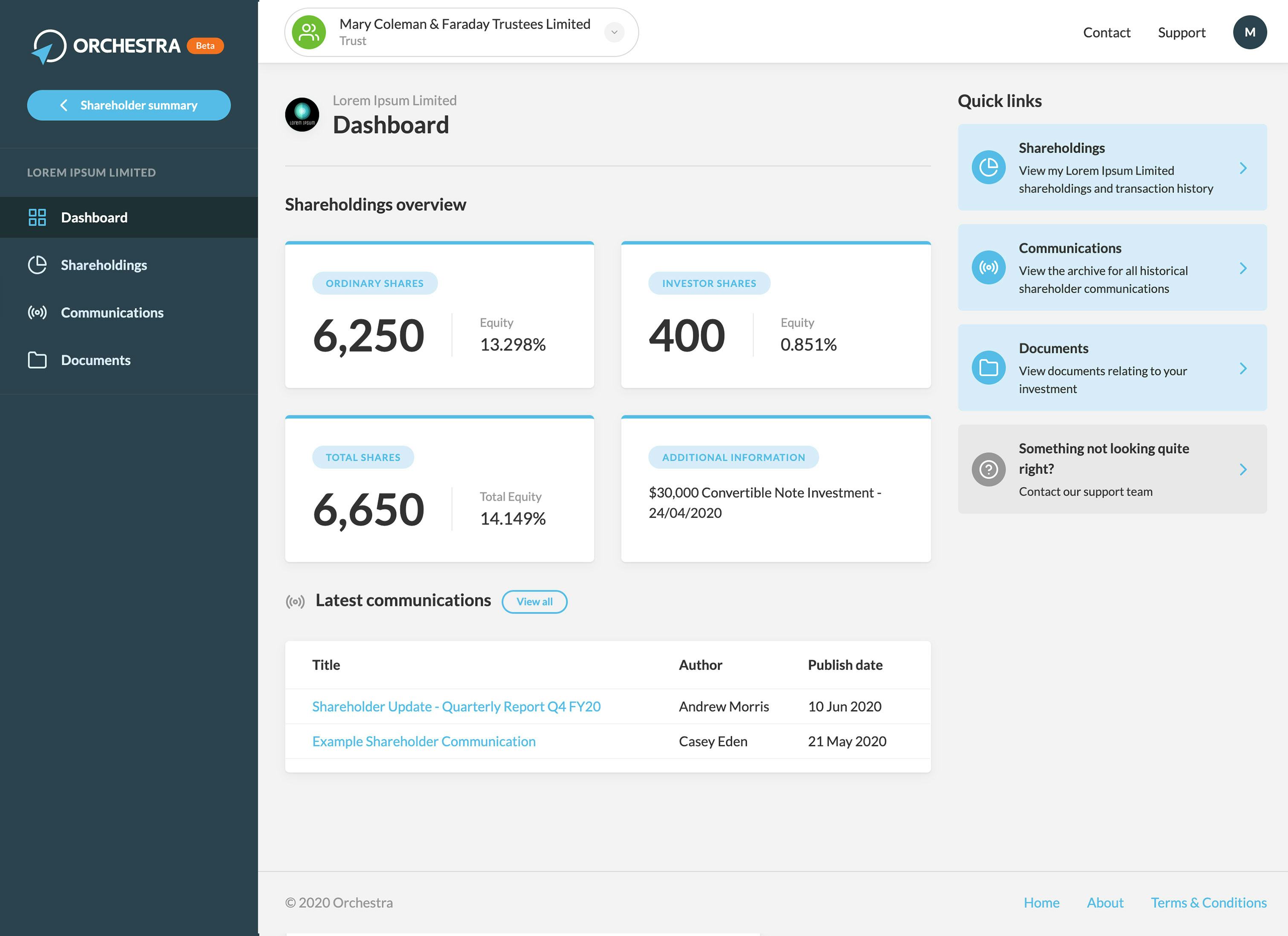Click the Documents folder icon in sidebar
Image resolution: width=1288 pixels, height=936 pixels.
(x=37, y=360)
